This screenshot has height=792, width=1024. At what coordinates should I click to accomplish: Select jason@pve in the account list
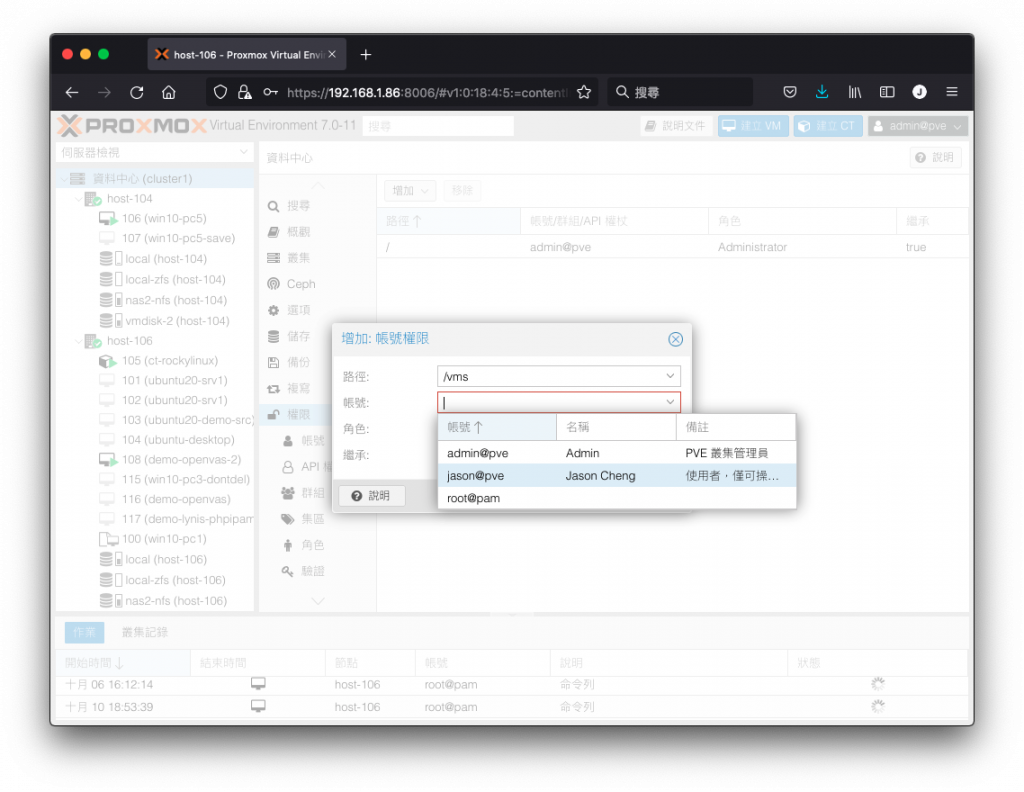tap(616, 475)
